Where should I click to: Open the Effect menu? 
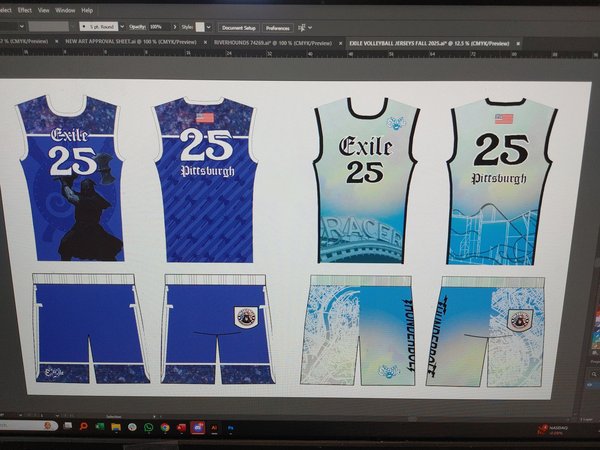[22, 10]
